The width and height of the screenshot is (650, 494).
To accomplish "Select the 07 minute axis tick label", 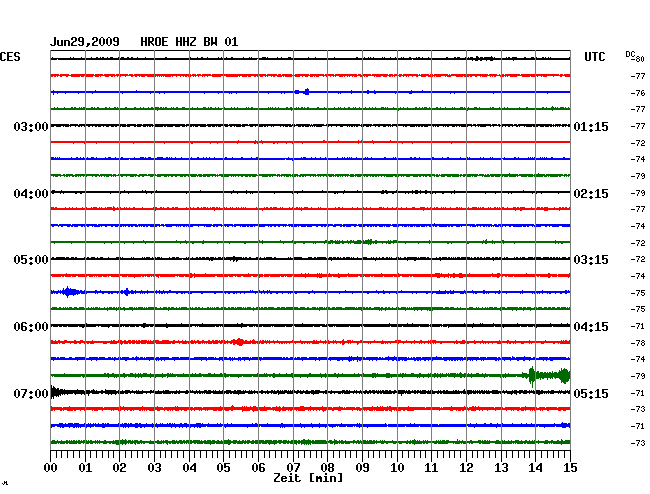I will (x=293, y=468).
